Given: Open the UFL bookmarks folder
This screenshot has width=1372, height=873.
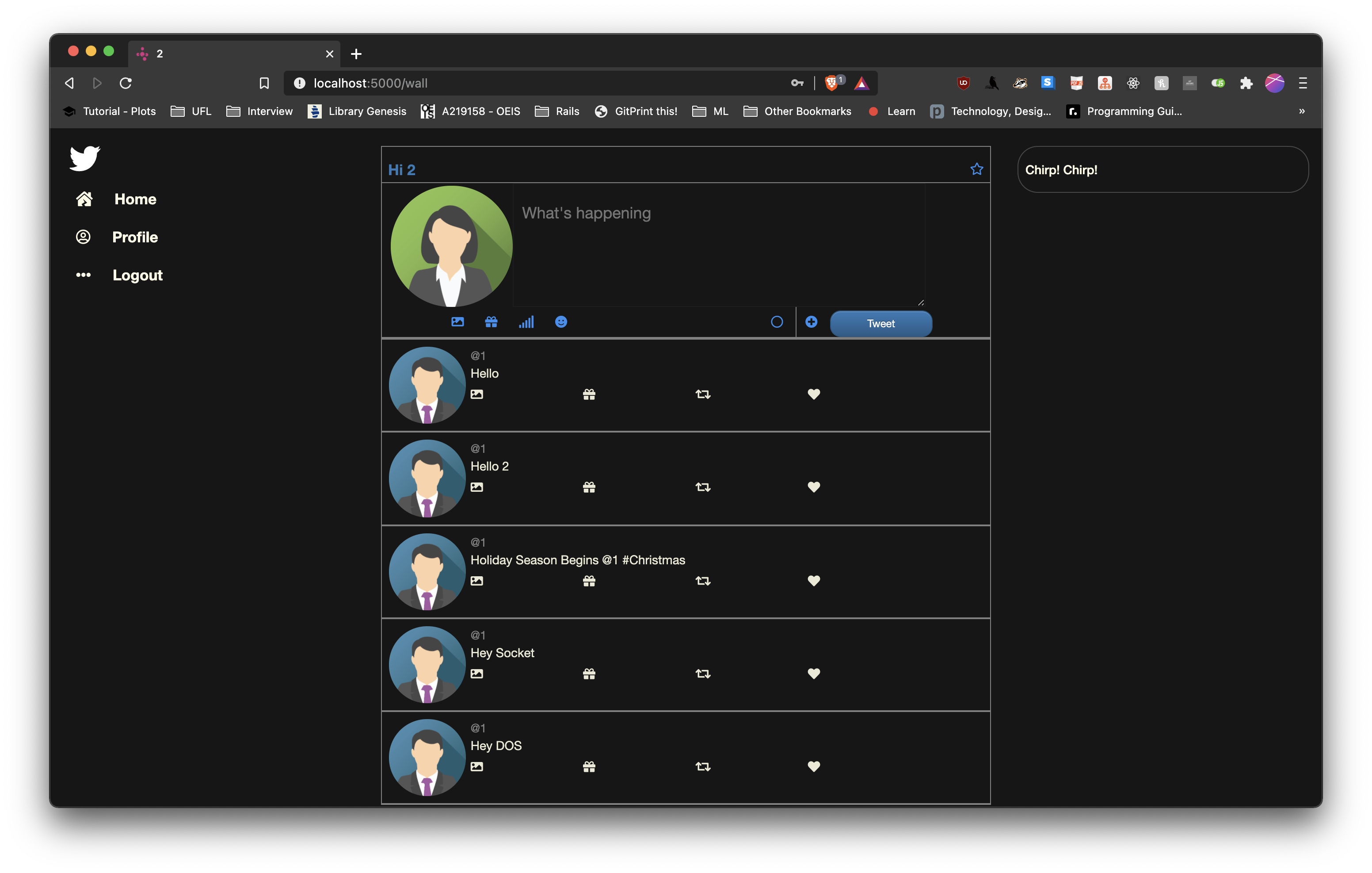Looking at the screenshot, I should [191, 111].
